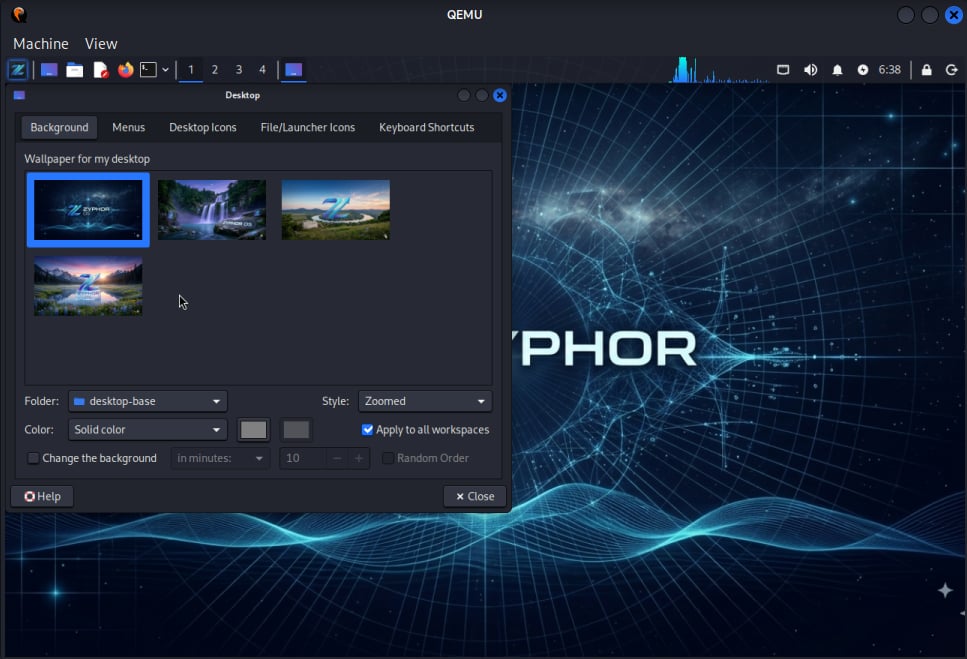The image size is (967, 659).
Task: Open the notifications bell icon
Action: tap(837, 70)
